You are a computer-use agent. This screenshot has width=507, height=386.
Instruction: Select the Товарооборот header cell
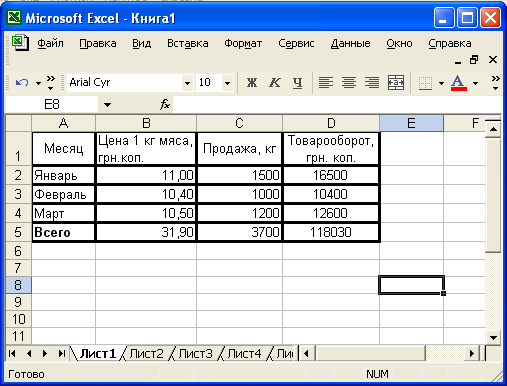click(331, 149)
